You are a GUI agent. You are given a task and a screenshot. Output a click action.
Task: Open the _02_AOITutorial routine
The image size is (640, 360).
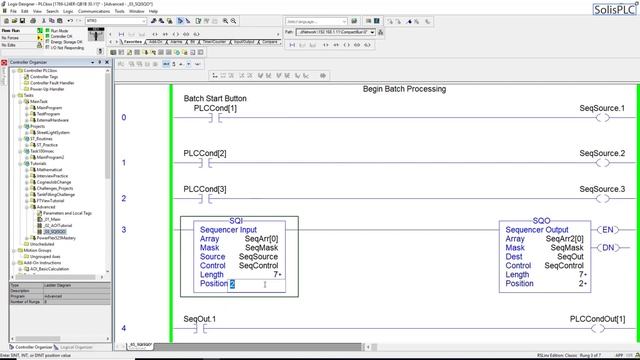point(58,225)
